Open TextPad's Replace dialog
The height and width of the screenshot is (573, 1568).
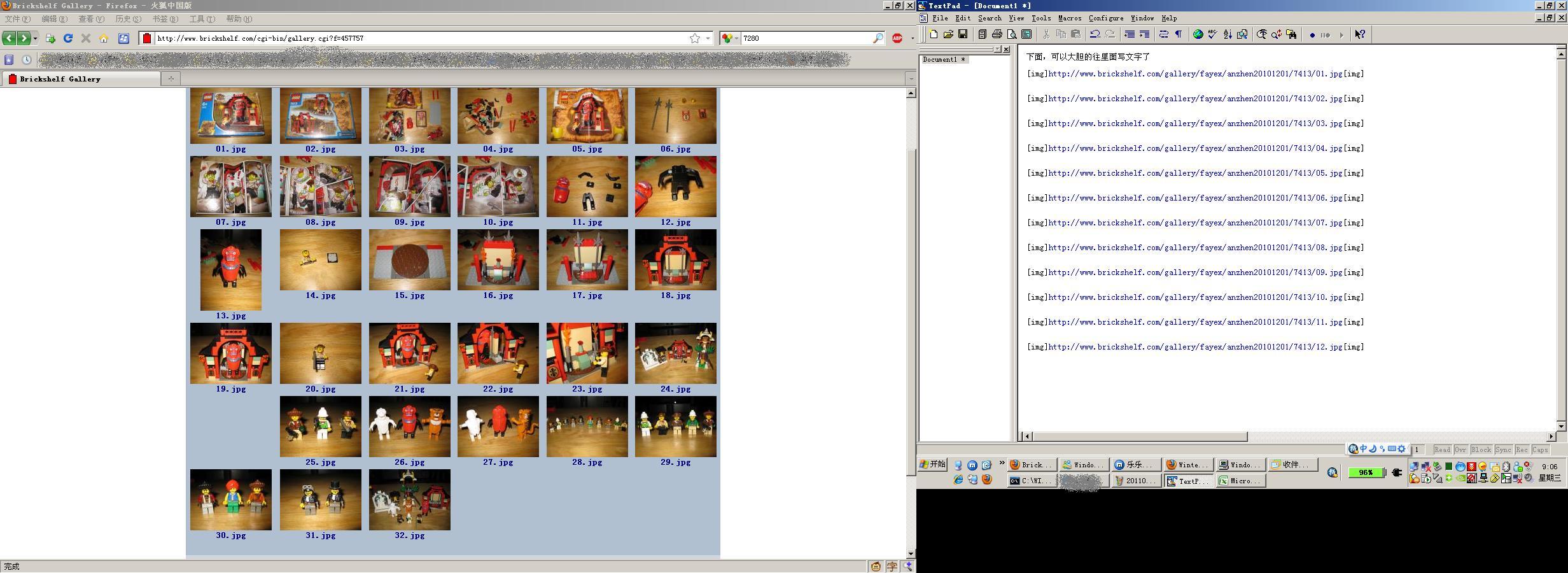1277,34
